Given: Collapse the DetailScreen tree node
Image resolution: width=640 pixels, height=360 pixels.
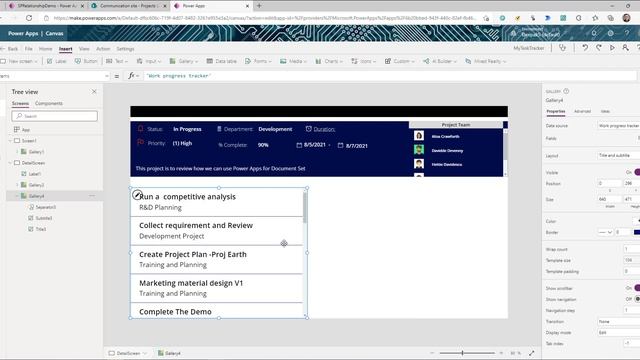Looking at the screenshot, I should [x=11, y=163].
